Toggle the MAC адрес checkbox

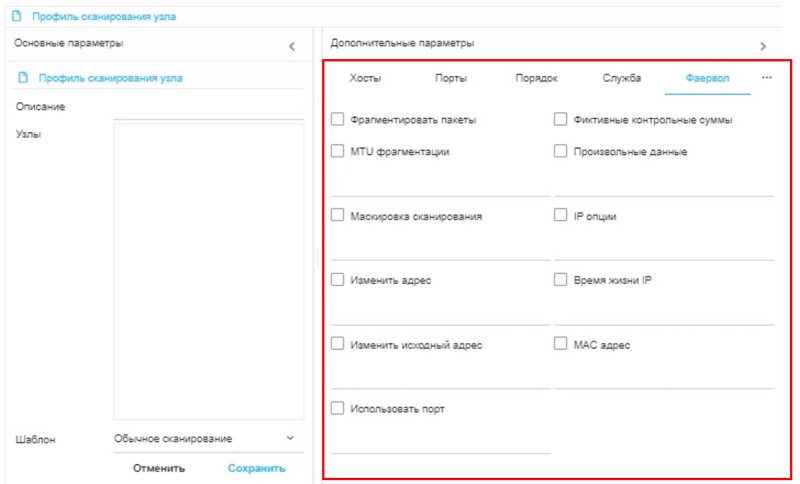click(561, 344)
